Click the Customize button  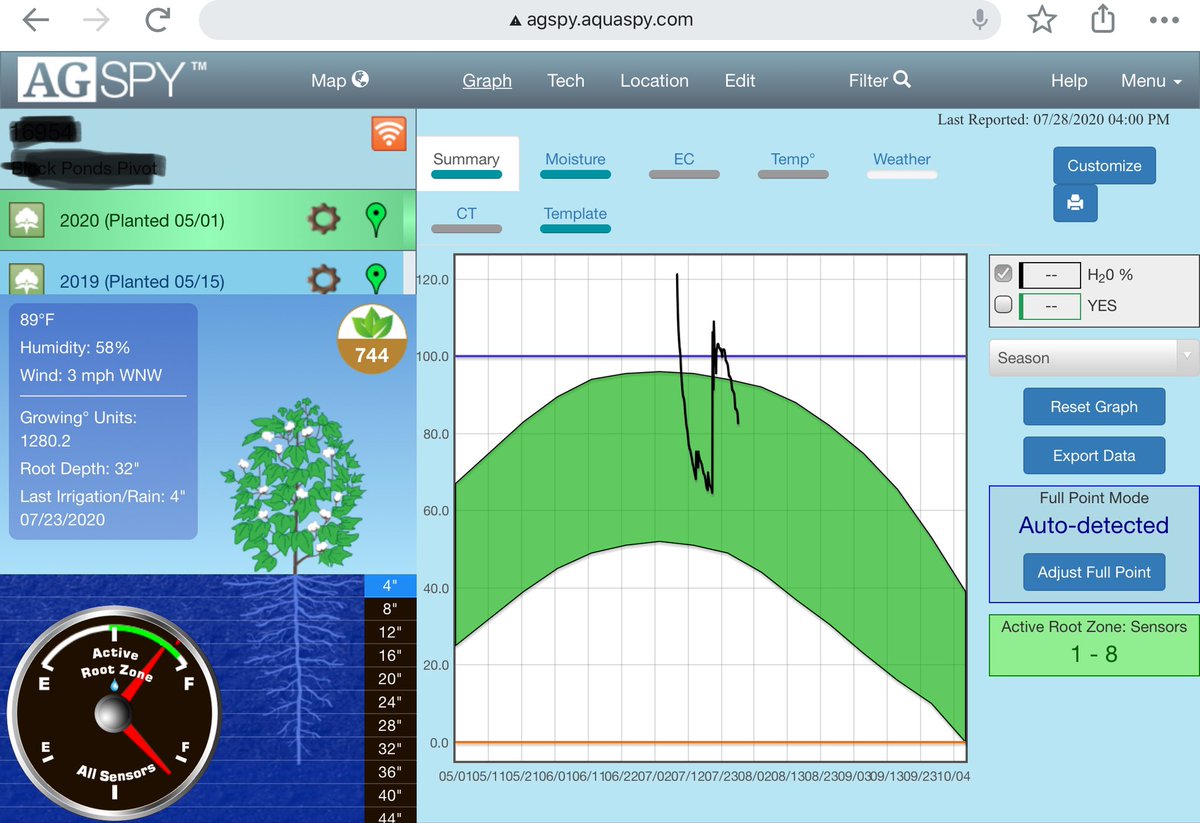pos(1104,166)
